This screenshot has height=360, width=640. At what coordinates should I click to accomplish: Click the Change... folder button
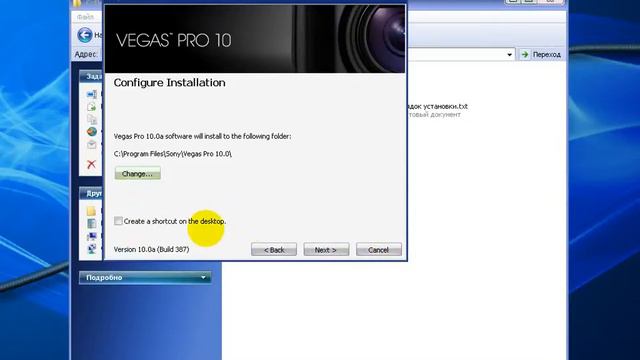(x=138, y=173)
